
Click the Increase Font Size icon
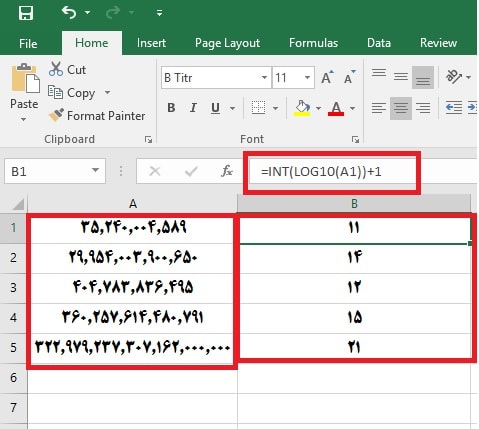click(x=327, y=77)
